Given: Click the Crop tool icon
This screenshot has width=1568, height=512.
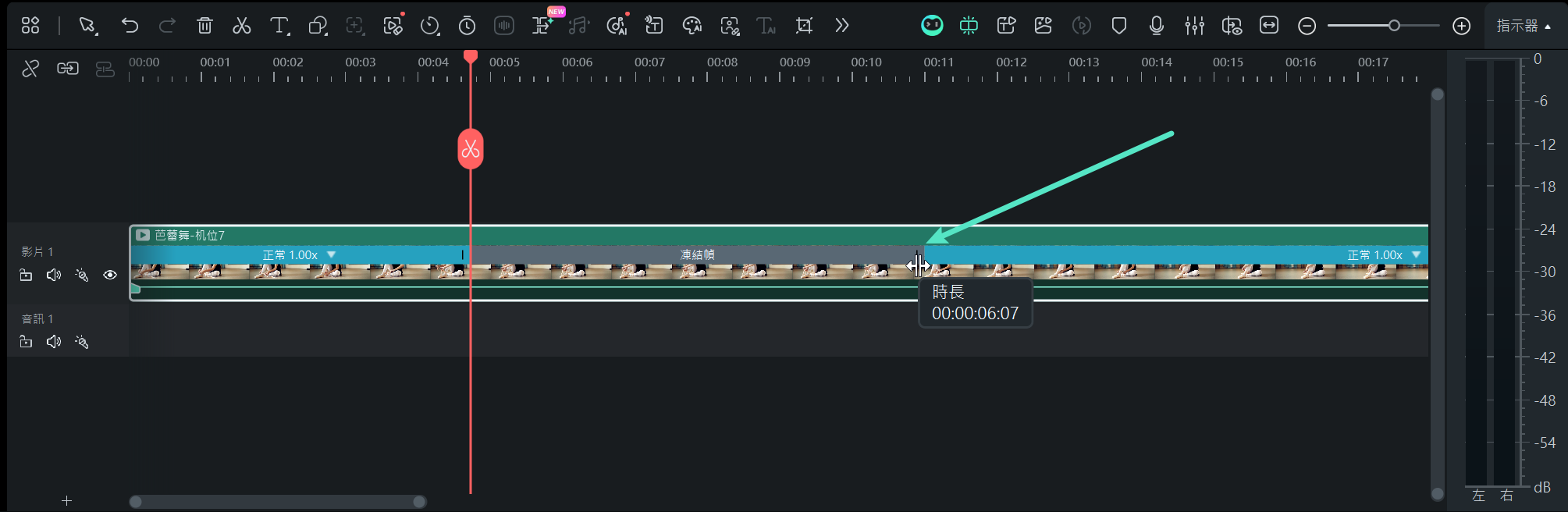Looking at the screenshot, I should click(804, 26).
